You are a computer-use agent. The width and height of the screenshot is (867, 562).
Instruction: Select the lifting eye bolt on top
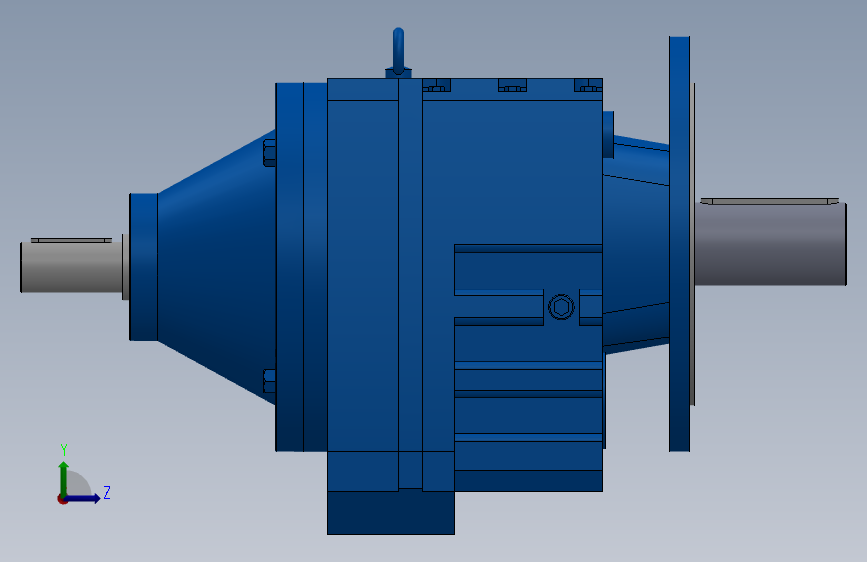coord(398,53)
